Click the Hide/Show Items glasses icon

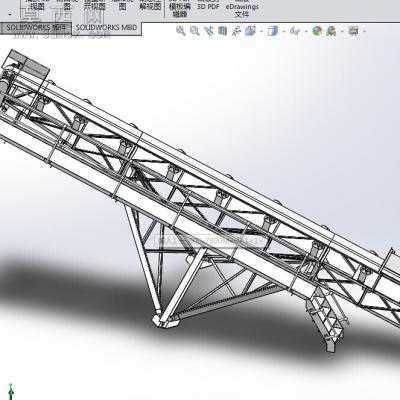tap(295, 32)
